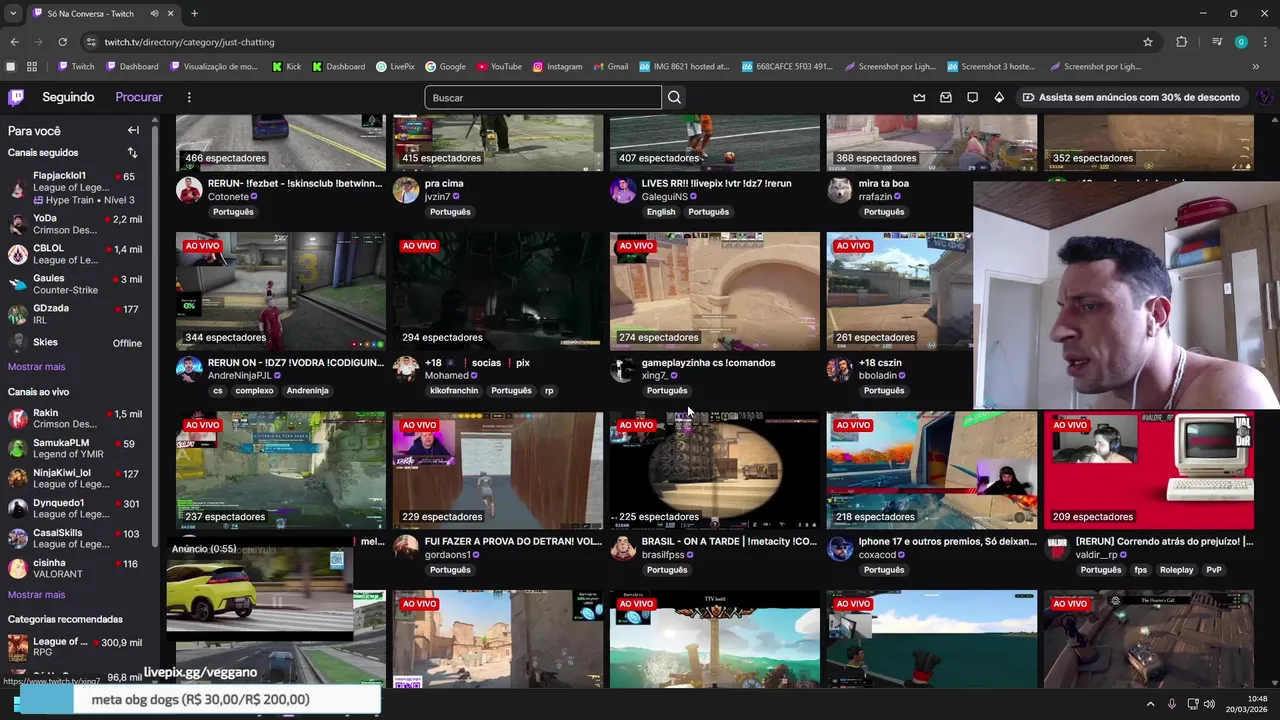This screenshot has height=720, width=1280.
Task: Open CBLOL channel in sidebar
Action: [76, 254]
